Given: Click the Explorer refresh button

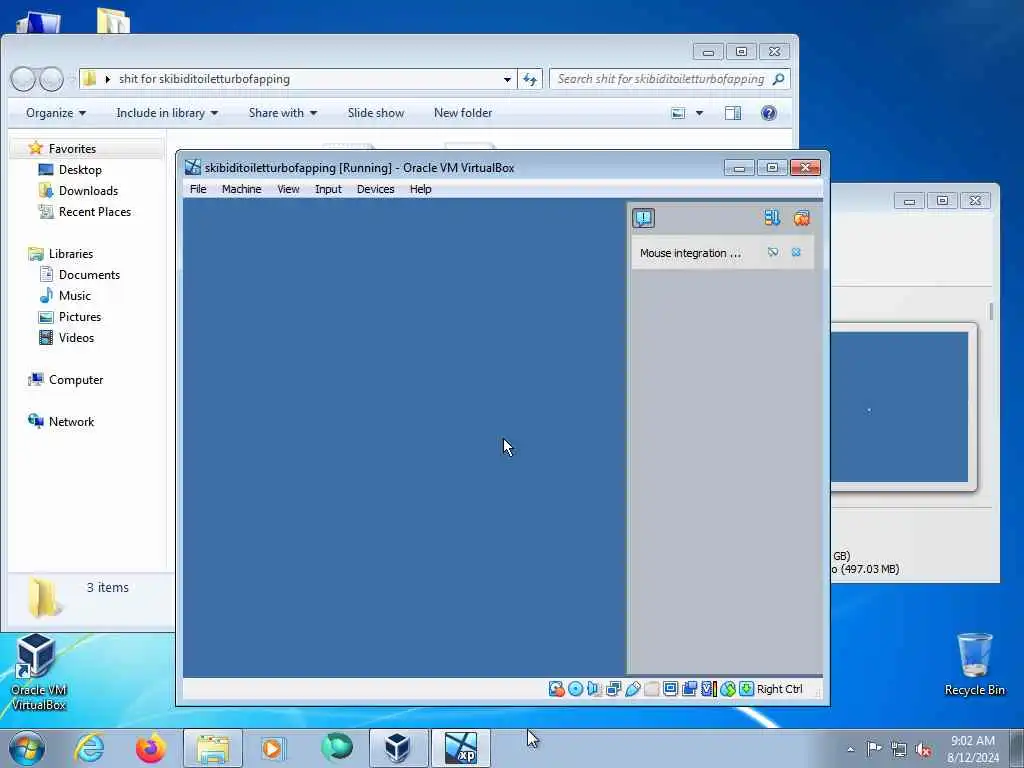Looking at the screenshot, I should (530, 79).
